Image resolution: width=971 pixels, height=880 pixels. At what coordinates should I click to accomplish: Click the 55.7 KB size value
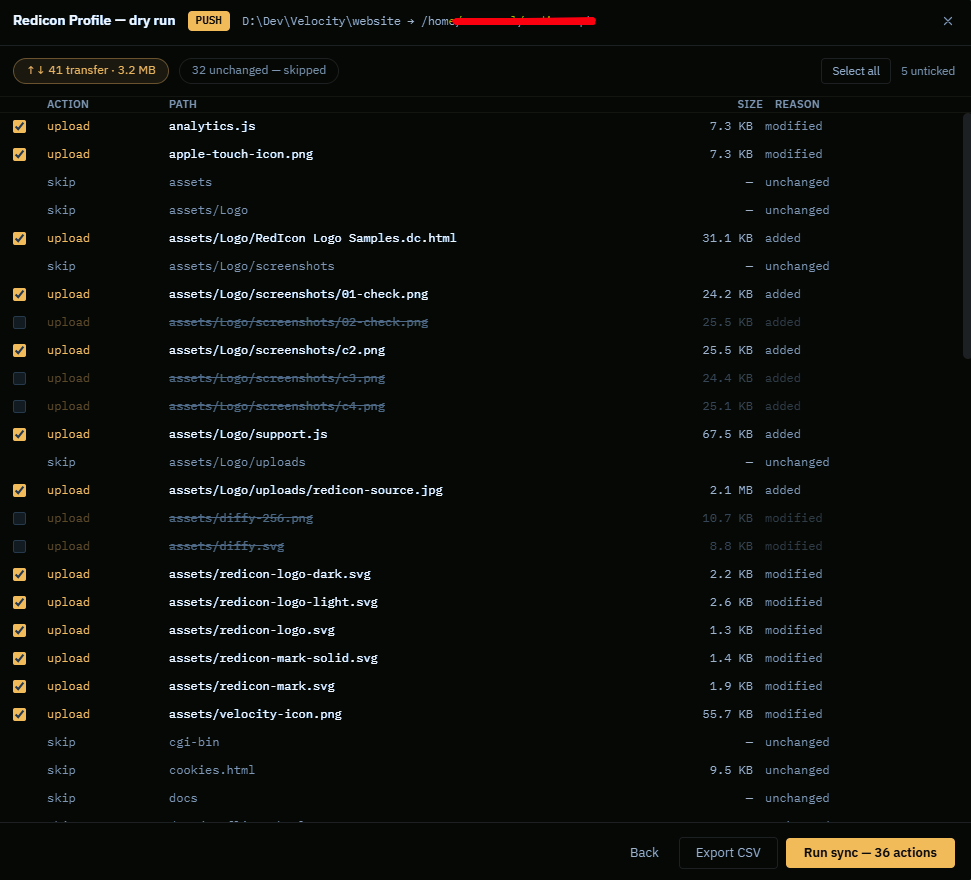[727, 714]
